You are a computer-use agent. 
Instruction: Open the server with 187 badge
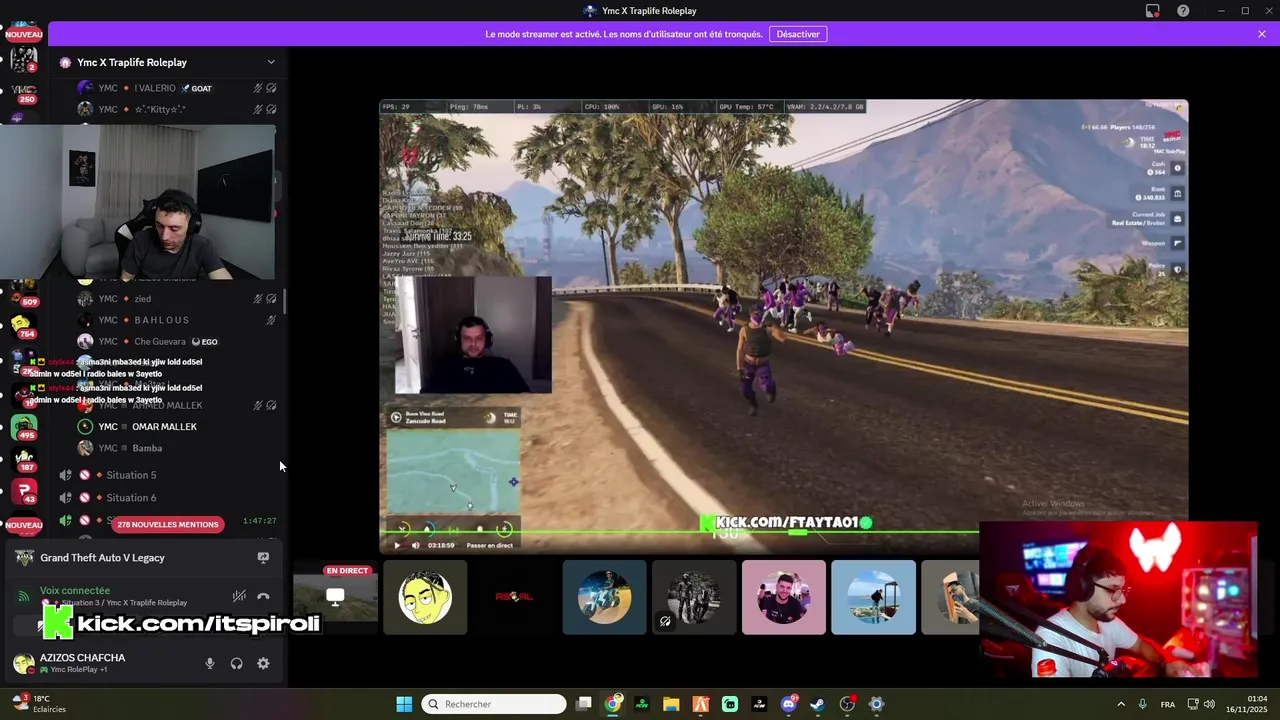(24, 459)
